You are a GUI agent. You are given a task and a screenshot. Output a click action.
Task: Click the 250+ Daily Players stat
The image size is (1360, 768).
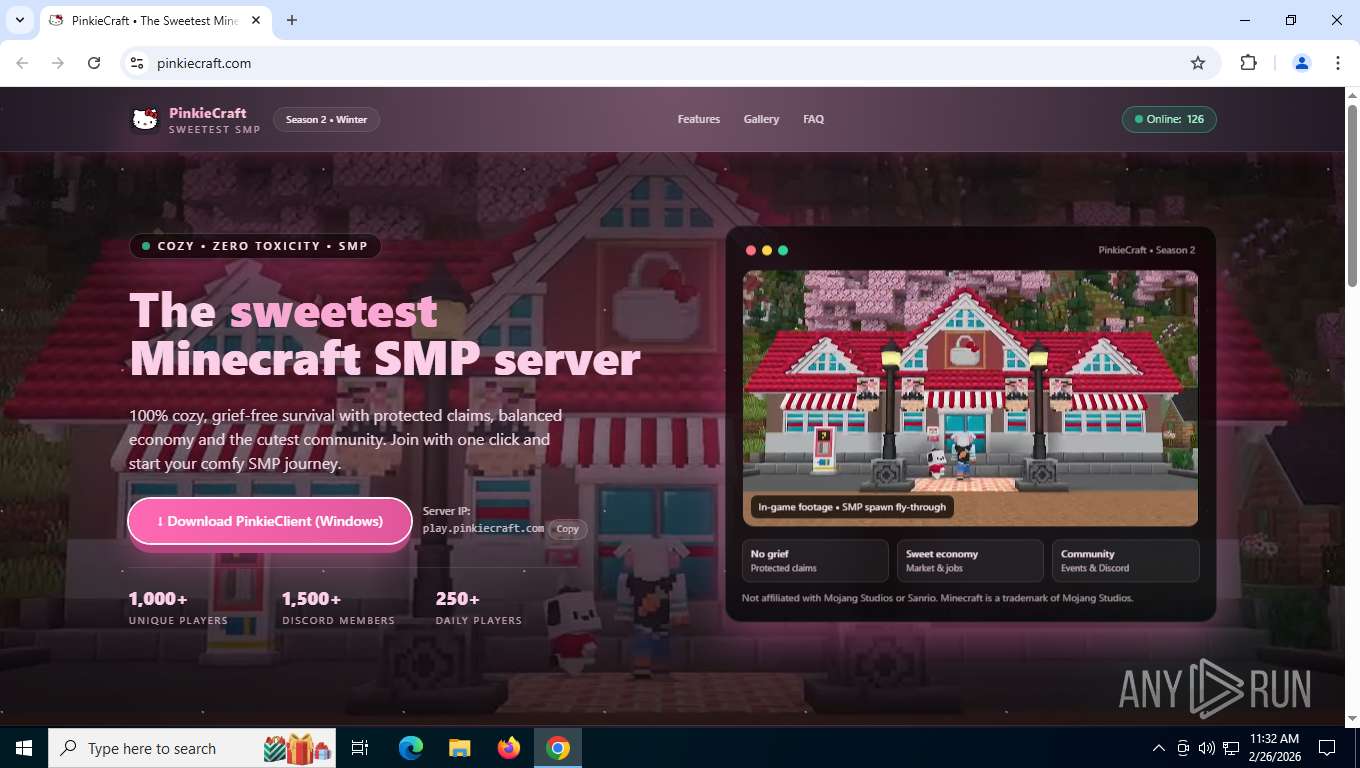(478, 607)
